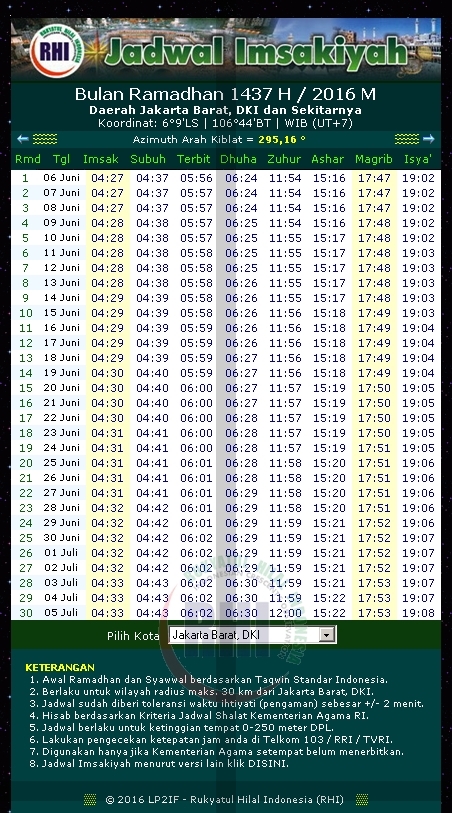
Task: Click note 6 about Telkom 103 / RRI / TVRI
Action: pos(211,740)
